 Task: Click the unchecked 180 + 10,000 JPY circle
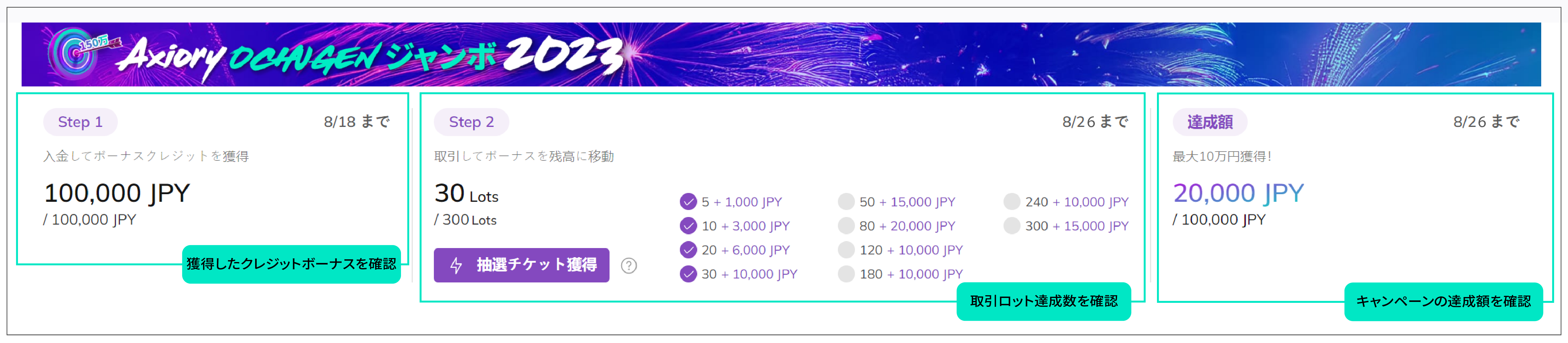tap(846, 274)
